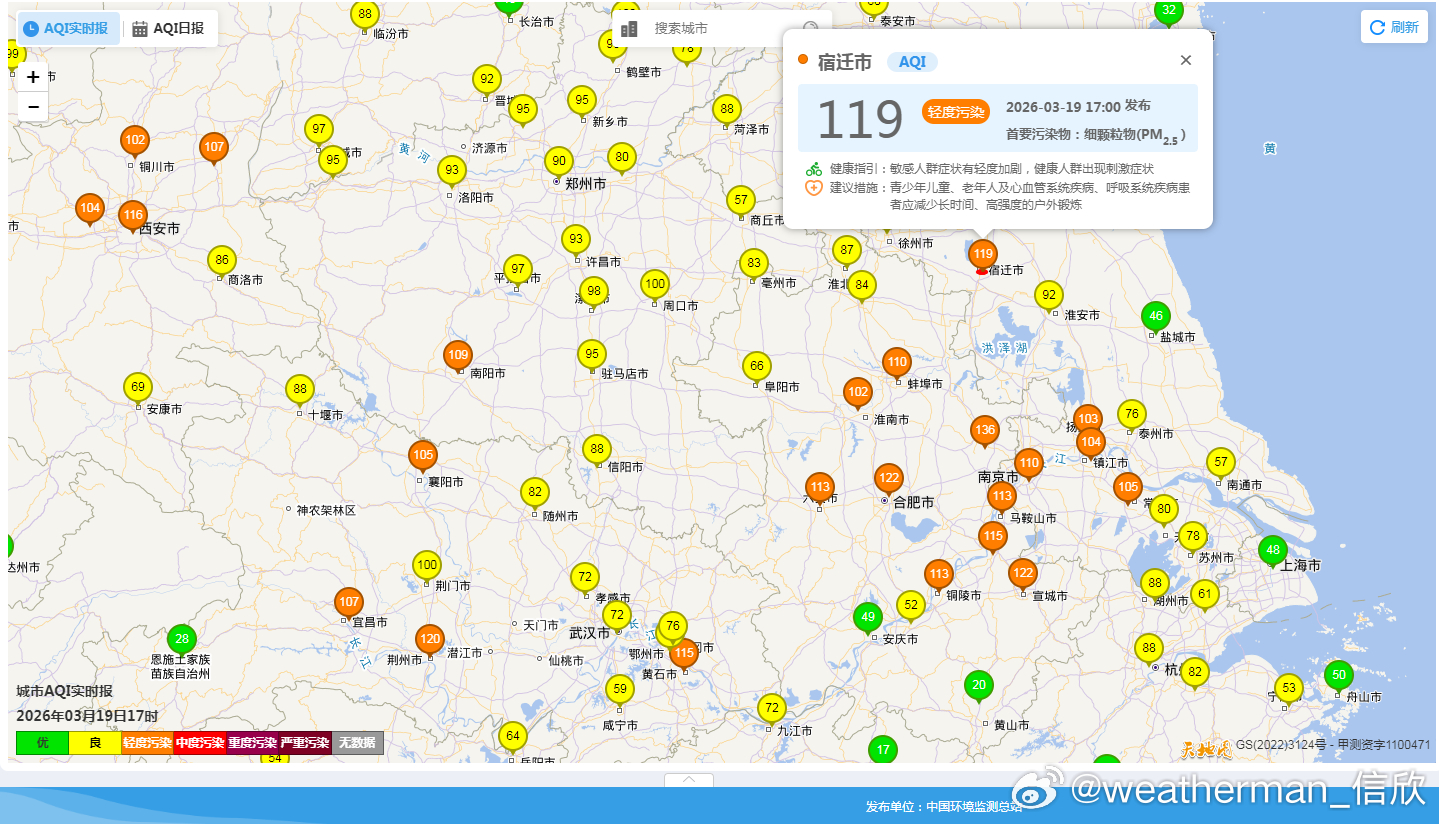
Task: Select the 28 marker at 恩施
Action: click(181, 640)
